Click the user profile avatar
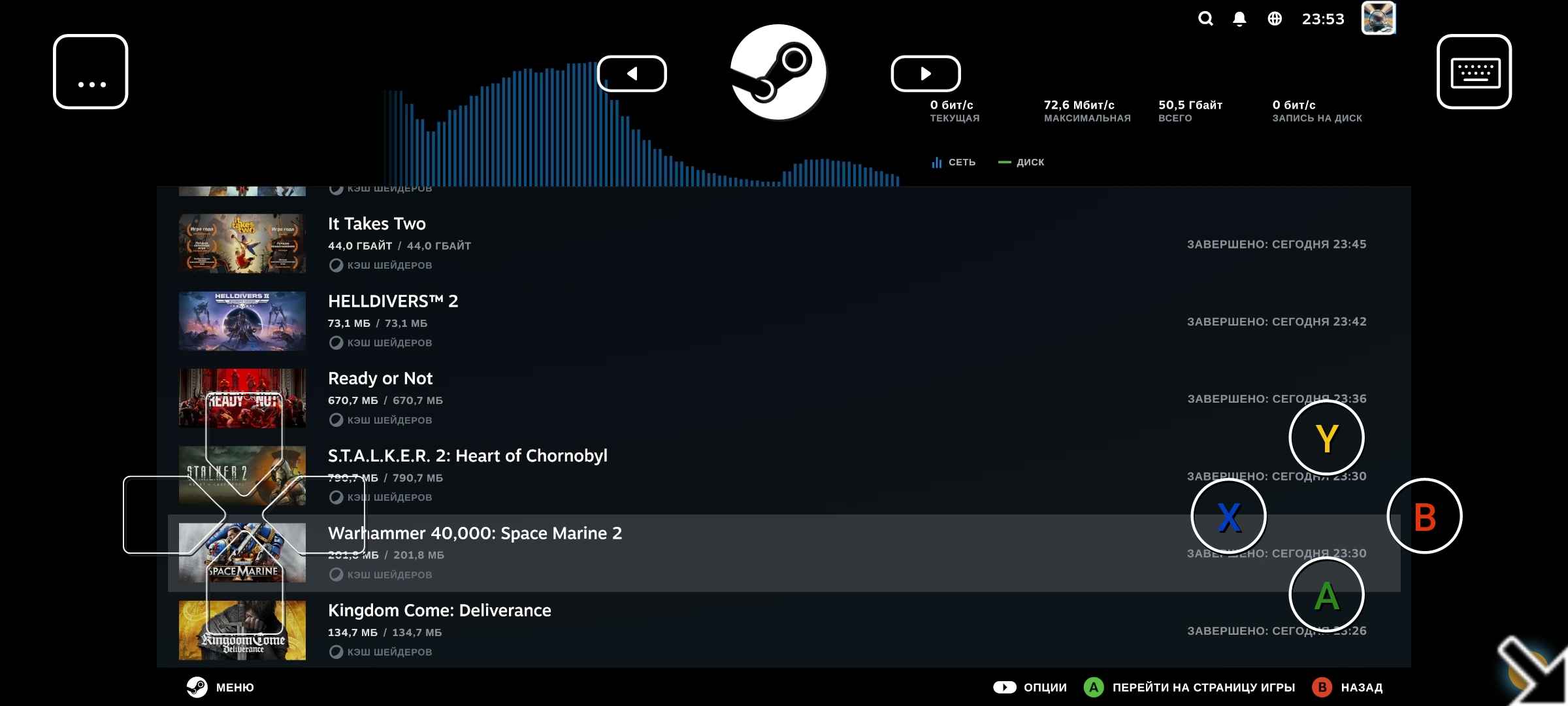 pyautogui.click(x=1379, y=18)
